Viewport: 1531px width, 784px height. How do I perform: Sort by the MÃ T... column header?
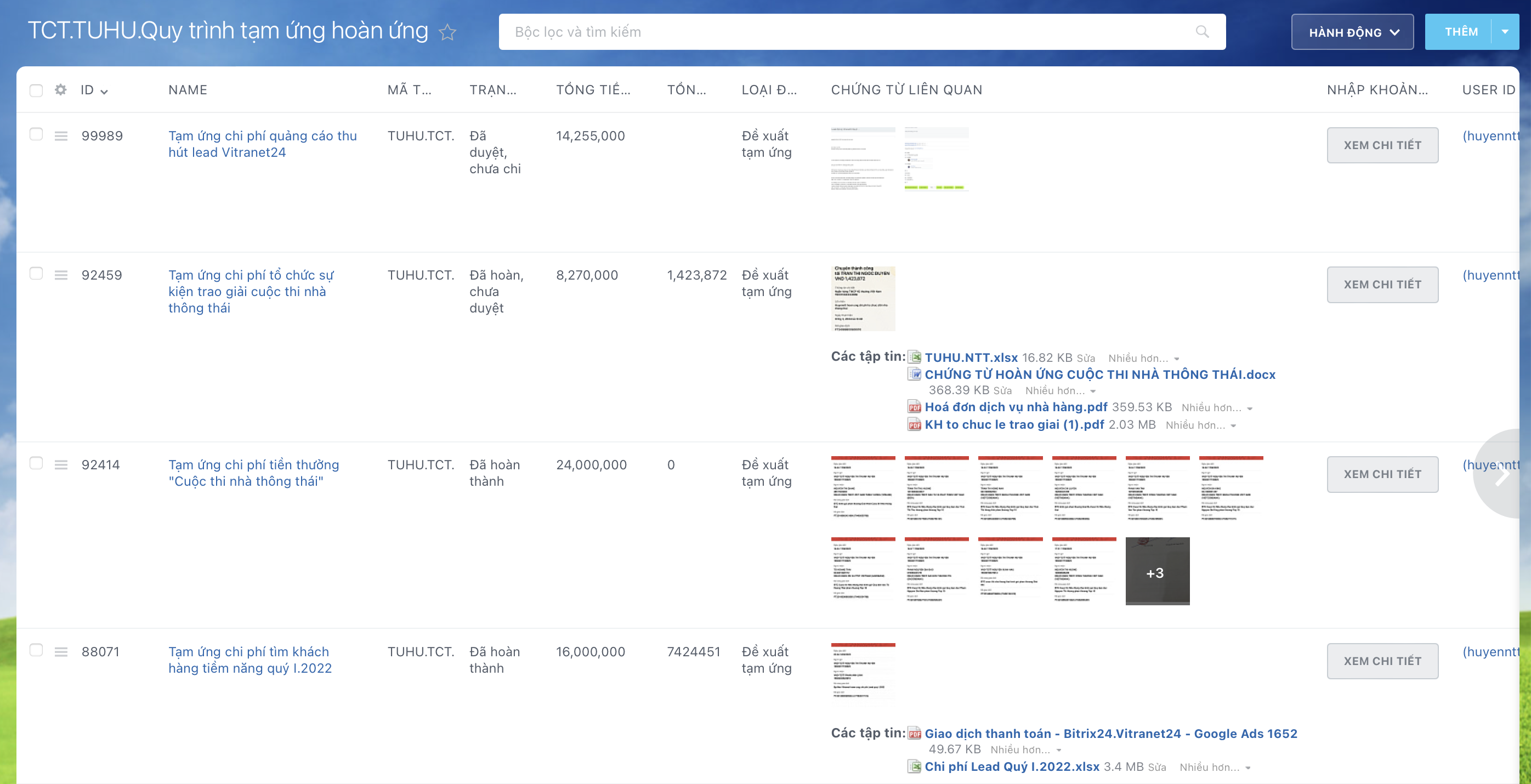[x=410, y=90]
